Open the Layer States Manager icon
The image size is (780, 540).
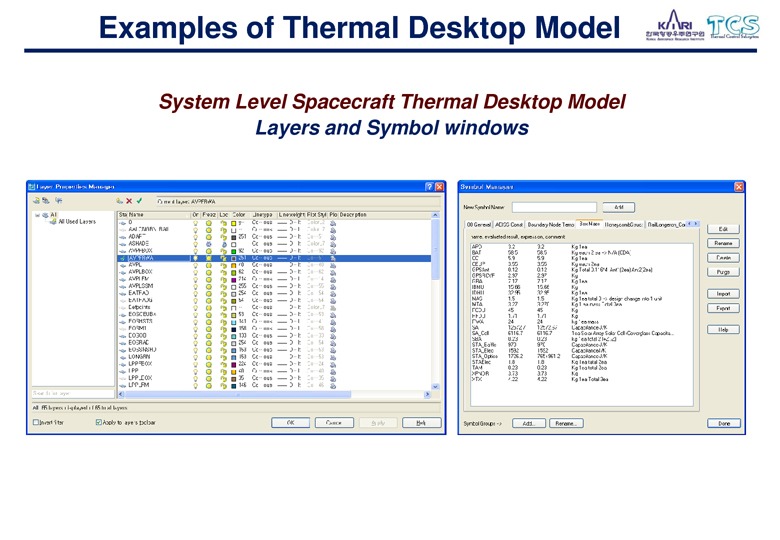(59, 200)
